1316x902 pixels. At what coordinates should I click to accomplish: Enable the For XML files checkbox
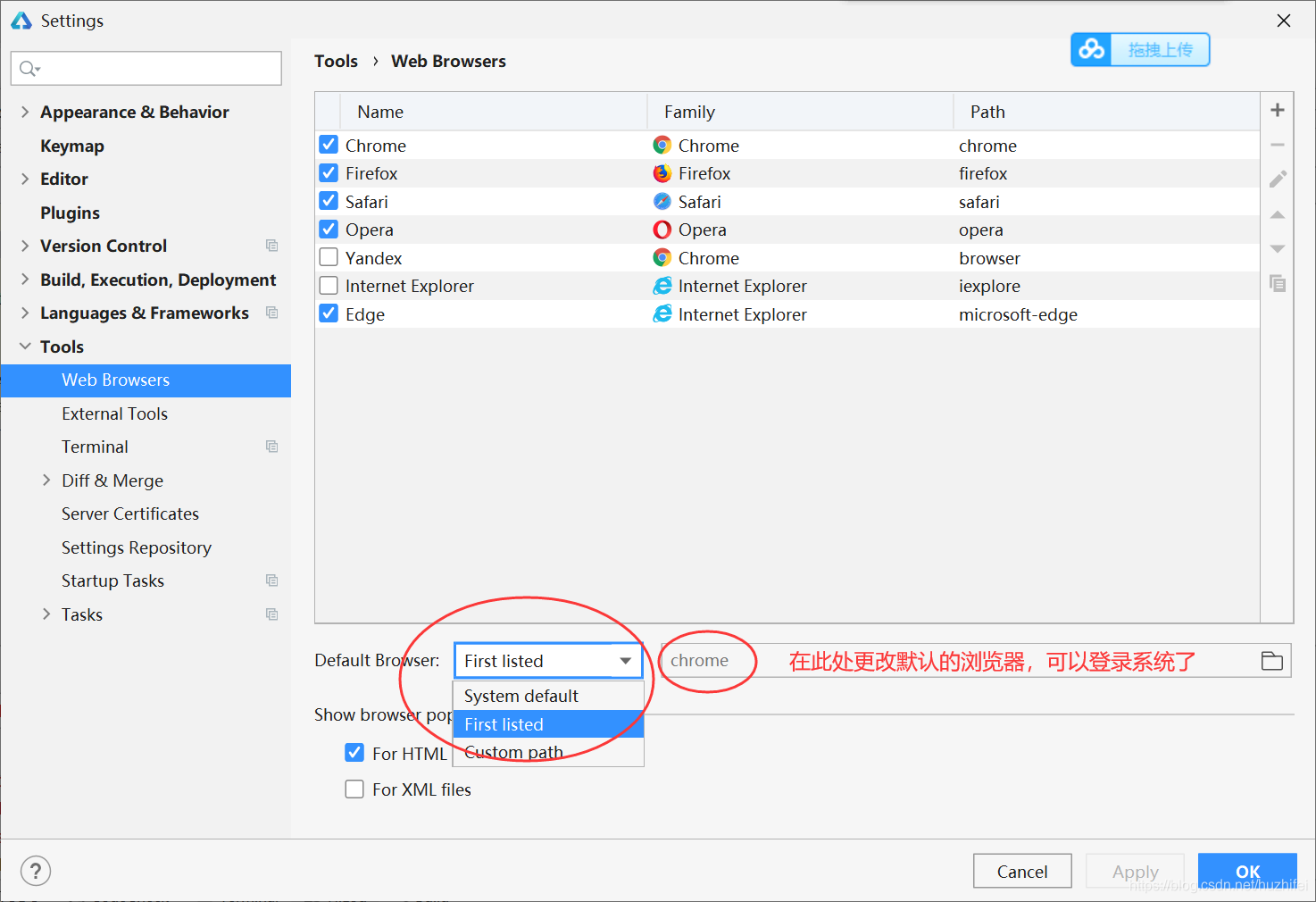(354, 789)
